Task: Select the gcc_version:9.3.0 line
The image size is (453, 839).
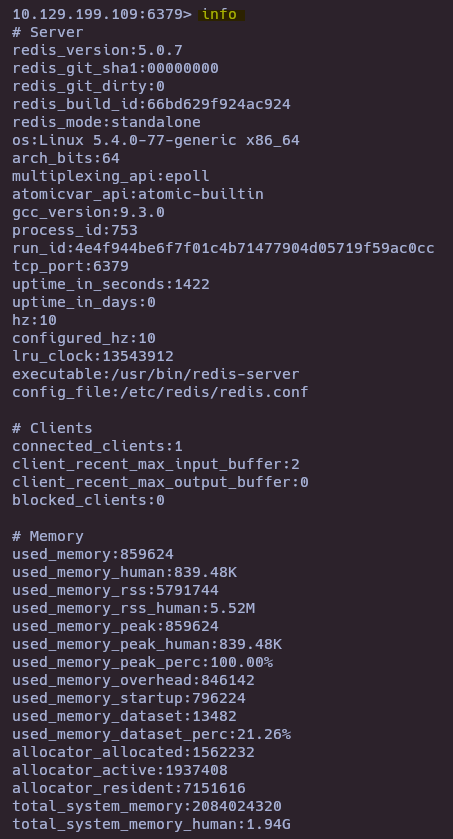Action: (x=88, y=212)
